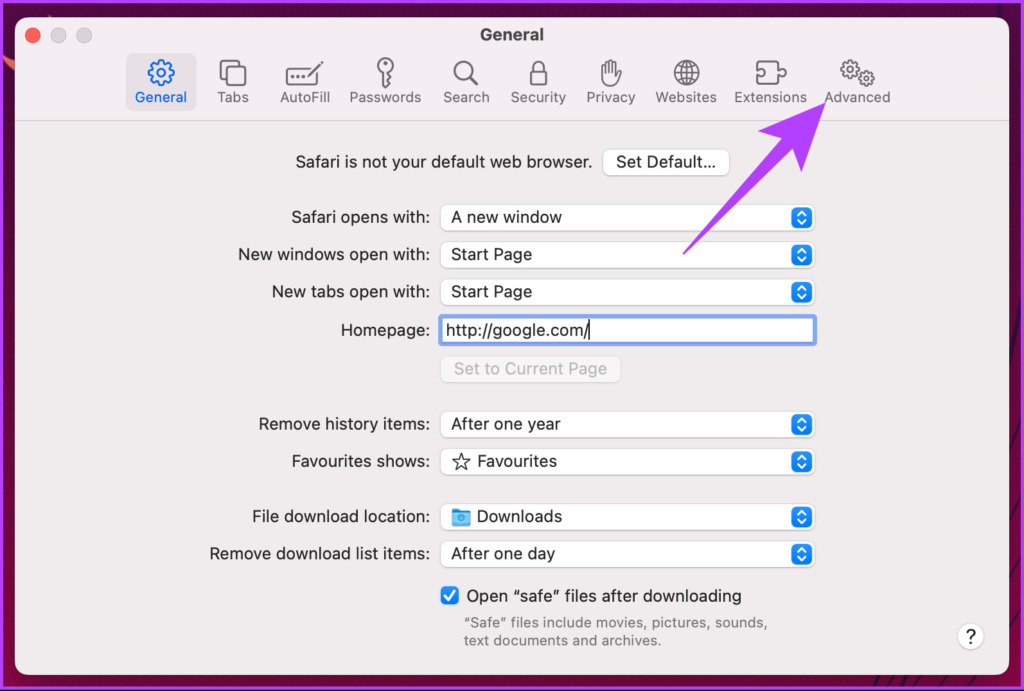Click the Set Default… button

tap(665, 162)
